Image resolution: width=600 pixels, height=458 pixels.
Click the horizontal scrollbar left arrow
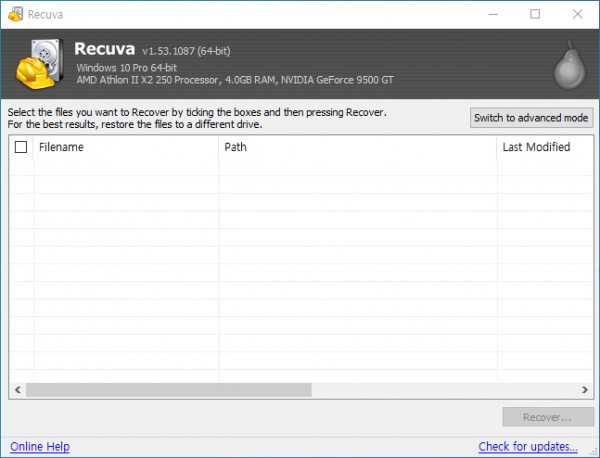coord(18,390)
